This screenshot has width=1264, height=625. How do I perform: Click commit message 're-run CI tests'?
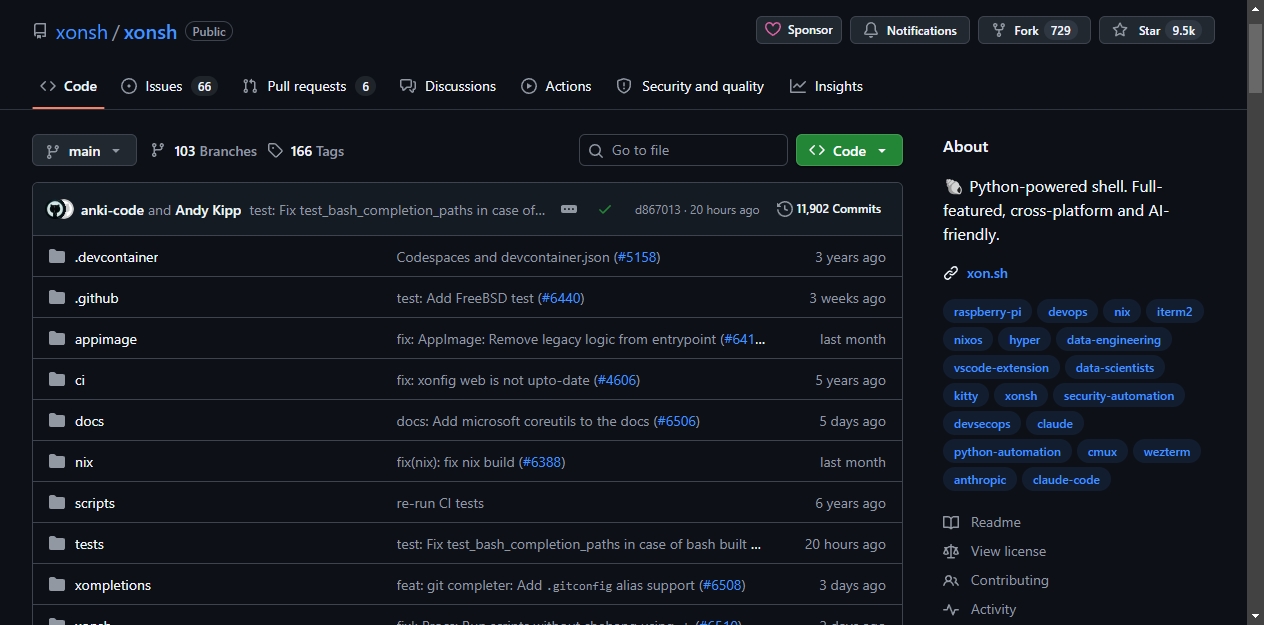pyautogui.click(x=440, y=503)
